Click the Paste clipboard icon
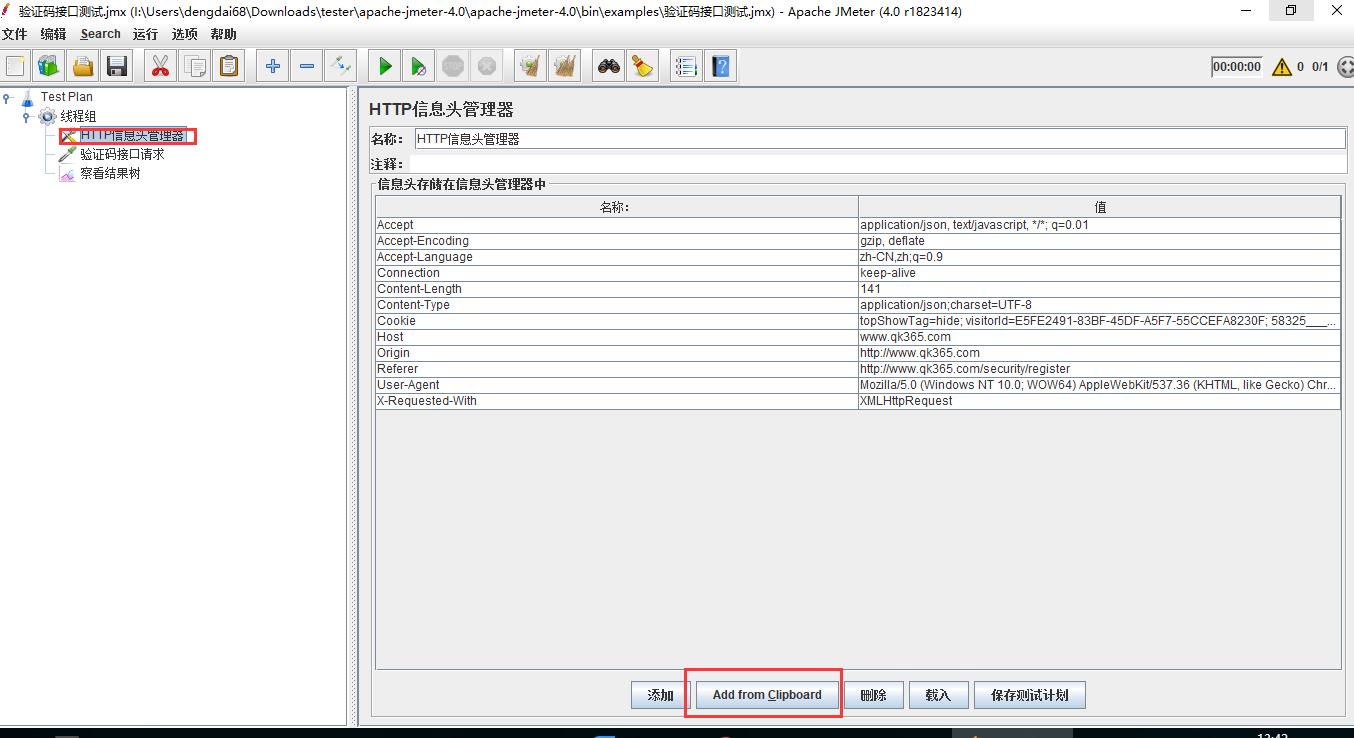The image size is (1354, 738). (229, 67)
